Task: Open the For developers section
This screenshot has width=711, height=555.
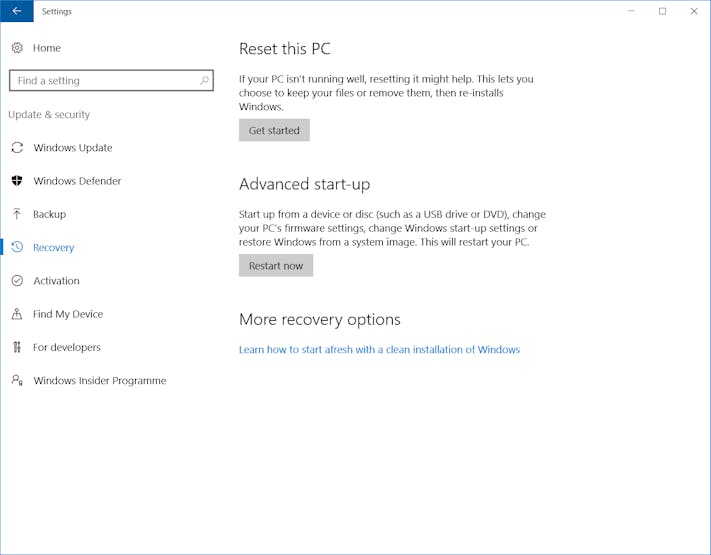Action: (x=66, y=347)
